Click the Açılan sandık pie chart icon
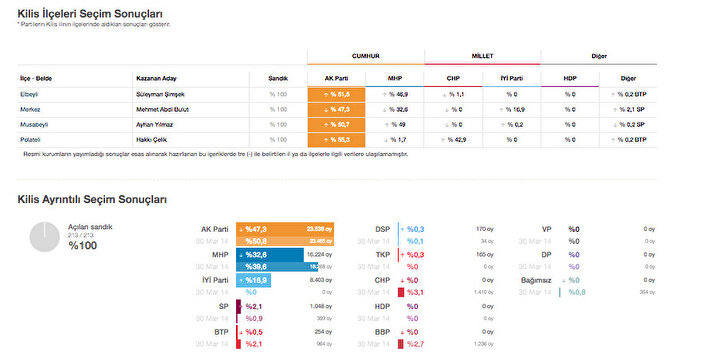The height and width of the screenshot is (364, 720). 45,237
